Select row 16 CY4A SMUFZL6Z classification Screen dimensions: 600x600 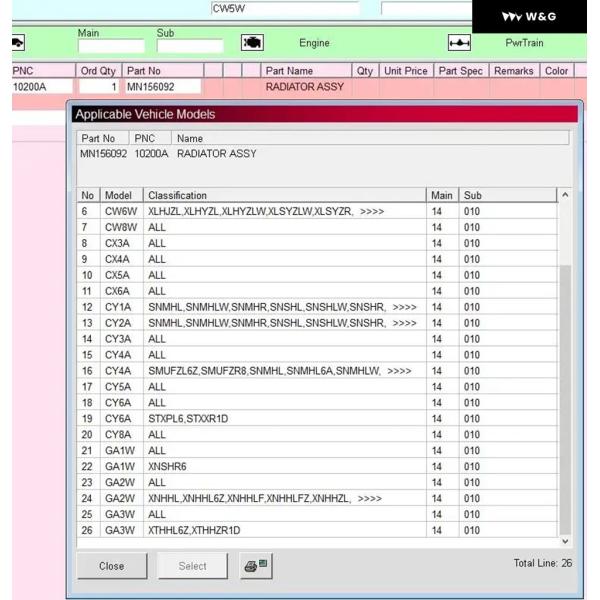click(317, 371)
